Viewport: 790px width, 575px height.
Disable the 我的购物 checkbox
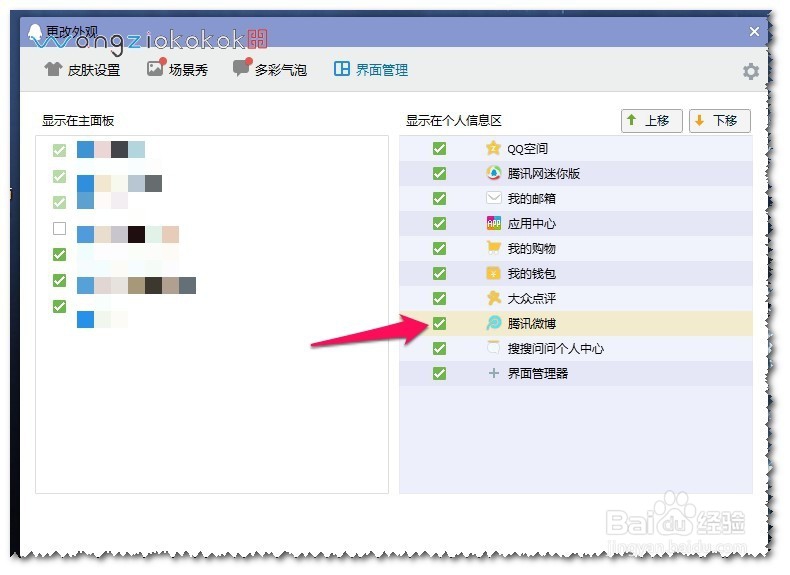pos(439,248)
